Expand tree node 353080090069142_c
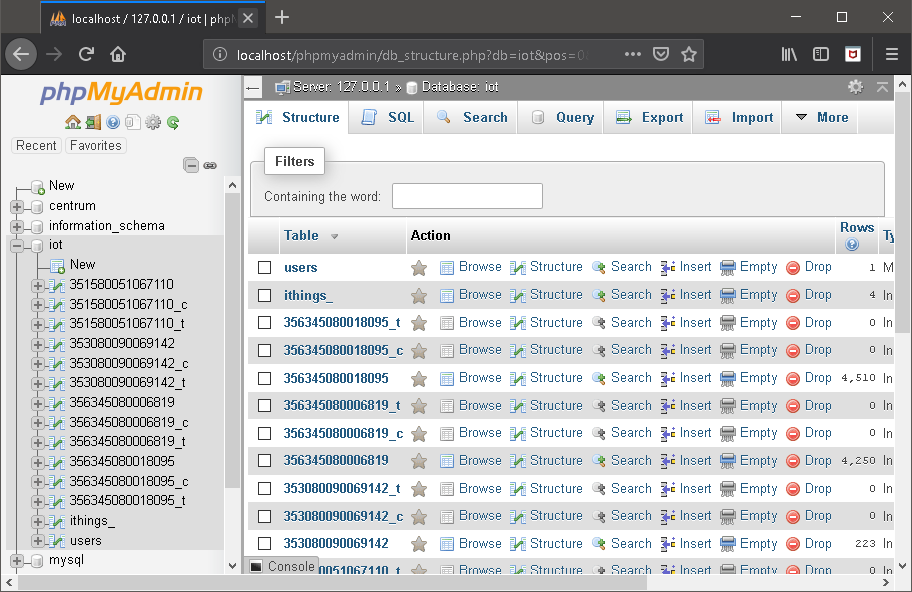Image resolution: width=912 pixels, height=592 pixels. point(38,364)
